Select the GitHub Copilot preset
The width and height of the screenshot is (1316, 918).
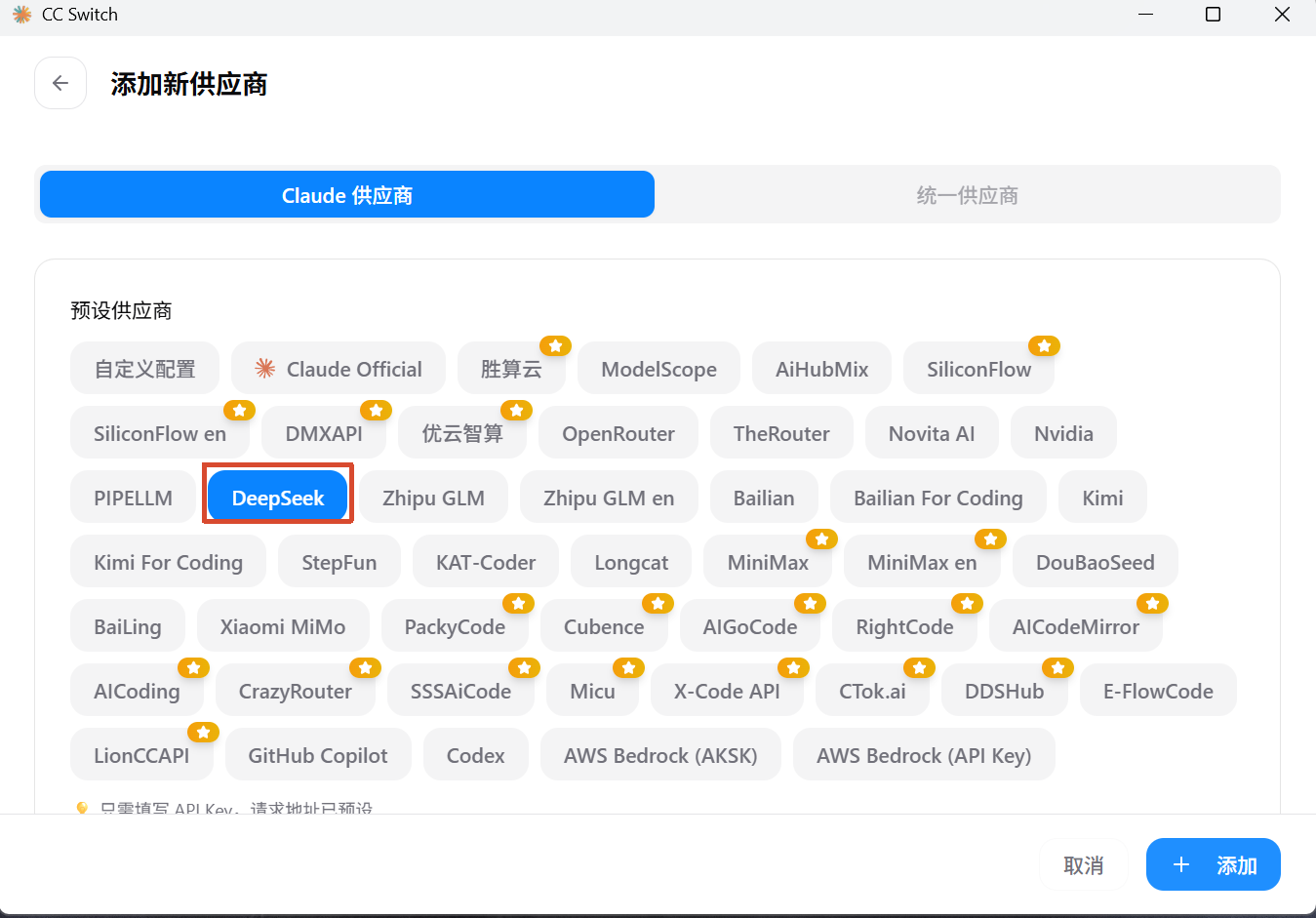coord(318,755)
